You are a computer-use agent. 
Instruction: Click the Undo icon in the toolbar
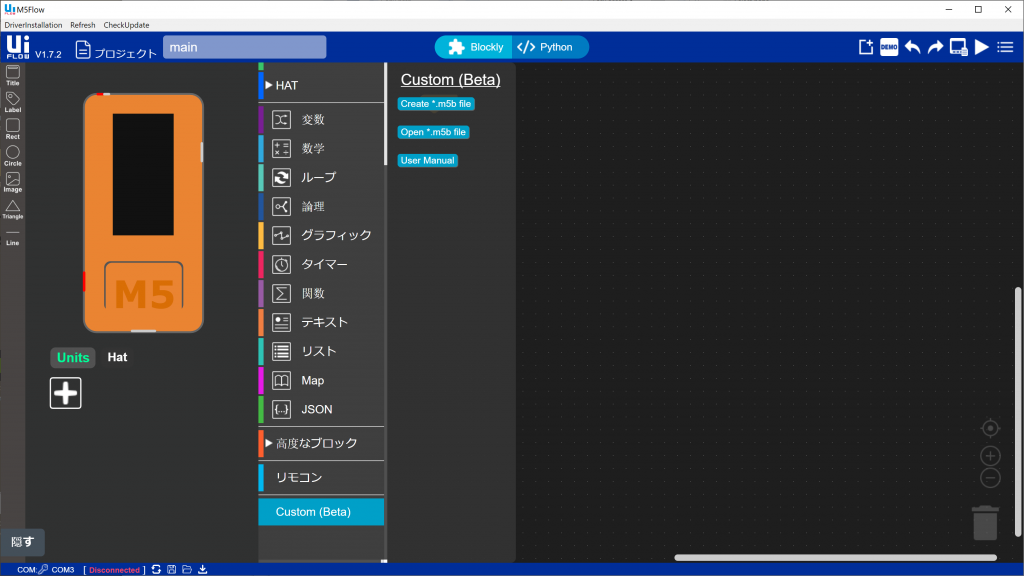912,46
